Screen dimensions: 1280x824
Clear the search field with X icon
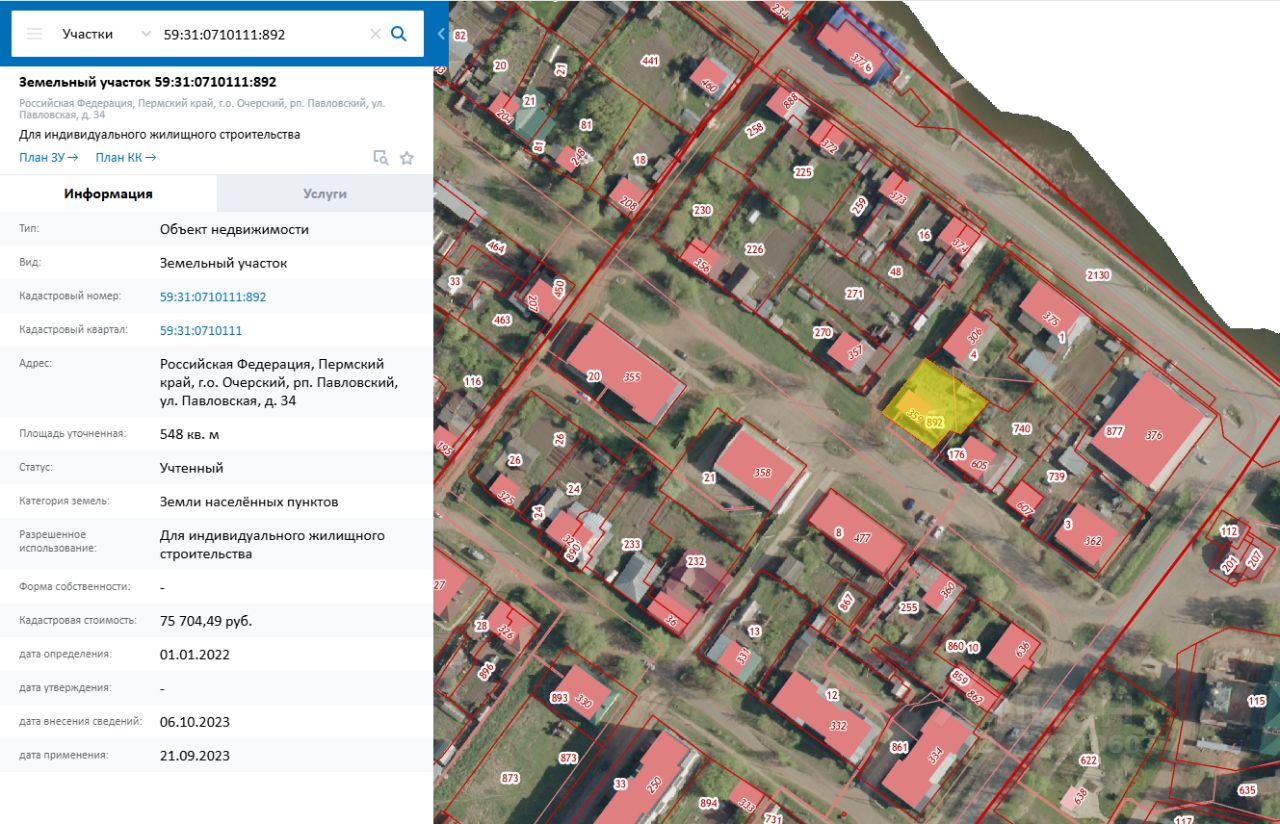click(375, 34)
